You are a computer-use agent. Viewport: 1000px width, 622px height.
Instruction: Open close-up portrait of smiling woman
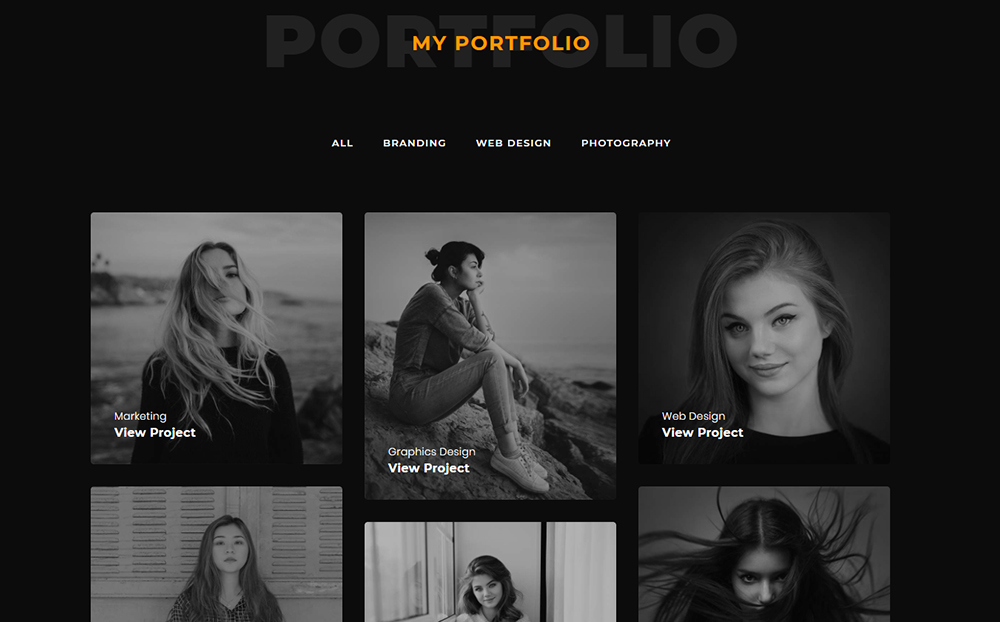pyautogui.click(x=764, y=338)
